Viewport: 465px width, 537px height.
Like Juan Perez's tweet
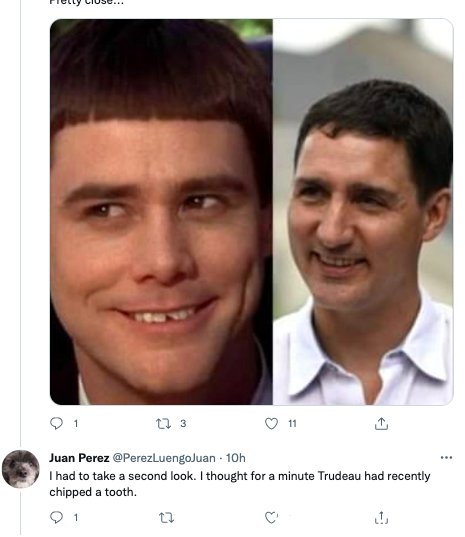271,517
